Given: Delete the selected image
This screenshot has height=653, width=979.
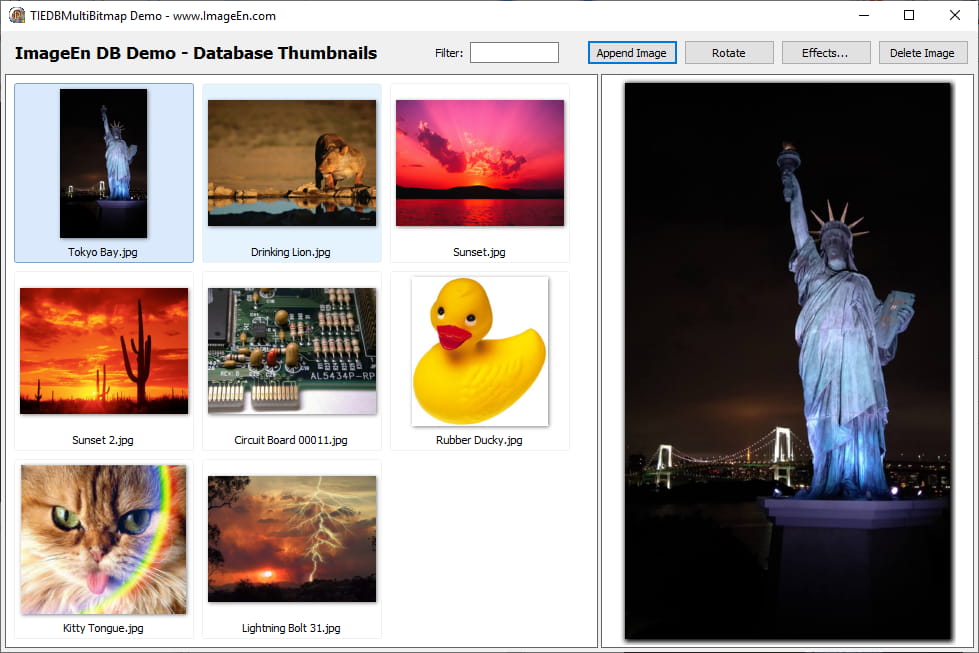Looking at the screenshot, I should [x=922, y=53].
